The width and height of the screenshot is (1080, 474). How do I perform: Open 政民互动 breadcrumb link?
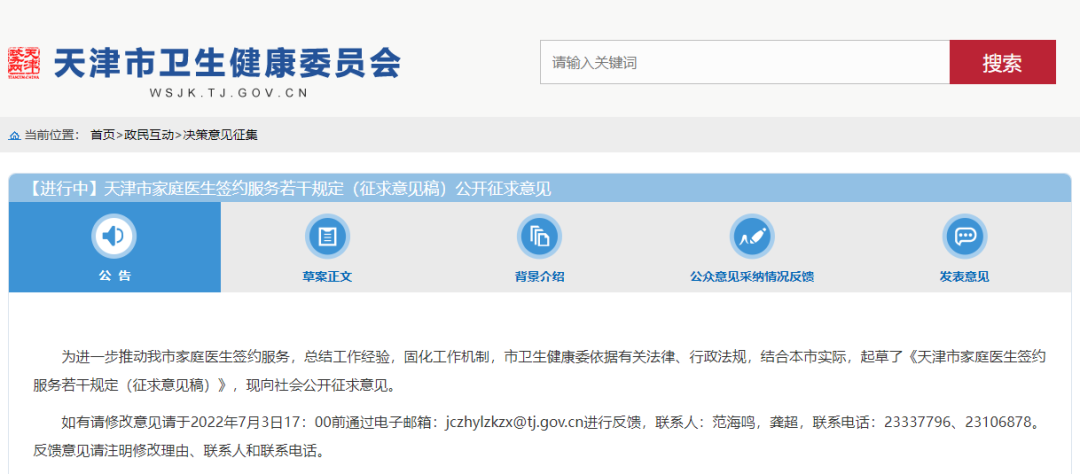click(149, 136)
